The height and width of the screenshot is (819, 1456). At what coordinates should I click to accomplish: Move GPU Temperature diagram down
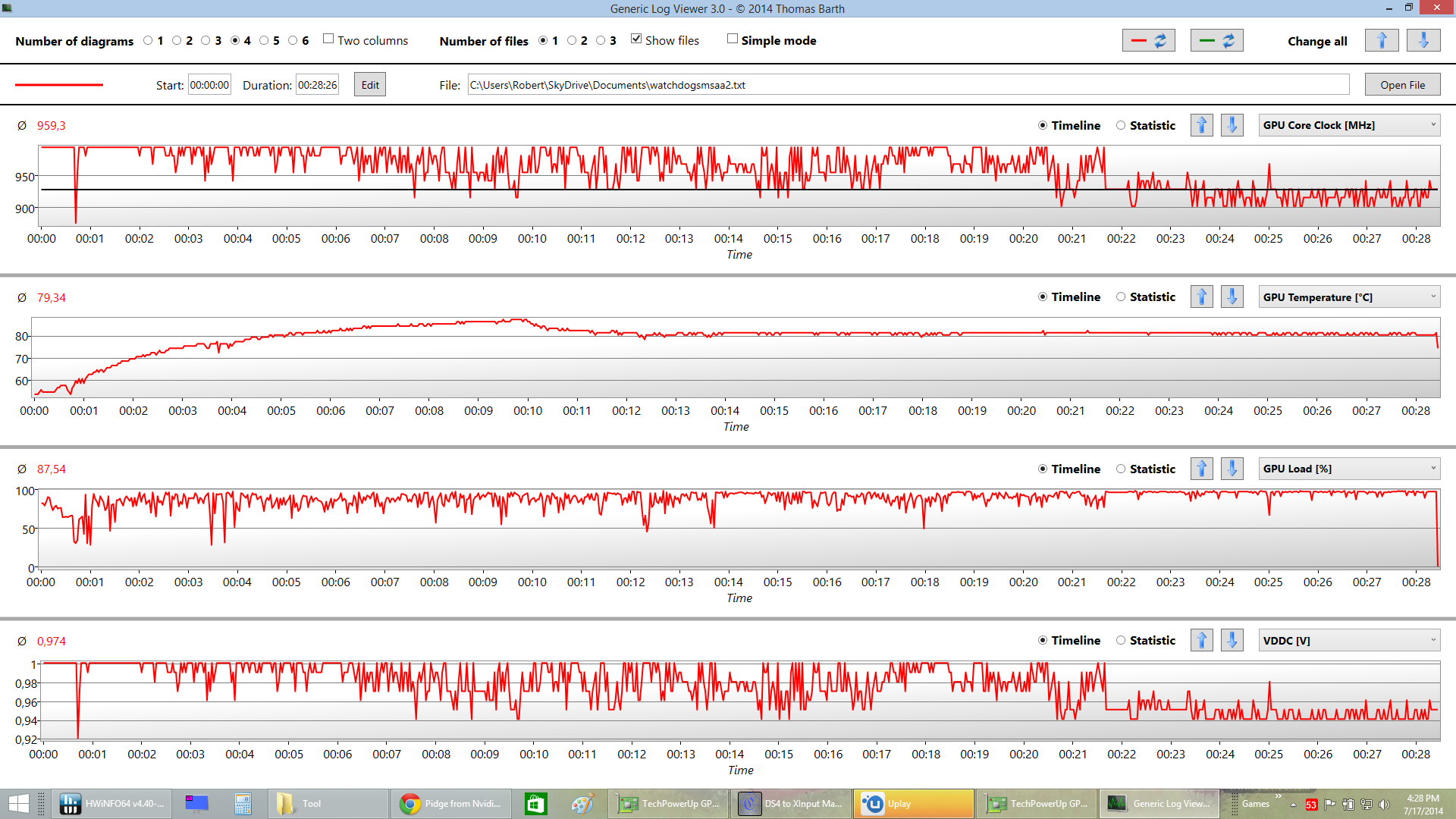tap(1232, 297)
